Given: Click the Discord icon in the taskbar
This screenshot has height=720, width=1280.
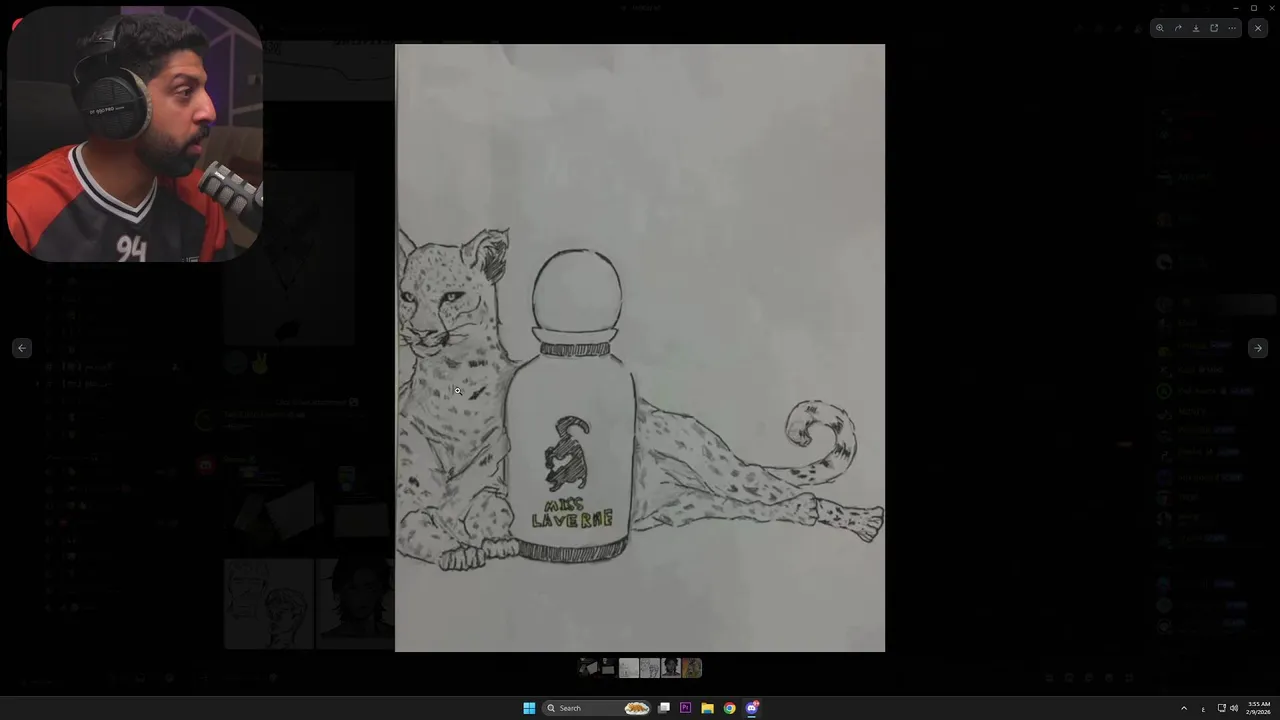Looking at the screenshot, I should point(752,708).
